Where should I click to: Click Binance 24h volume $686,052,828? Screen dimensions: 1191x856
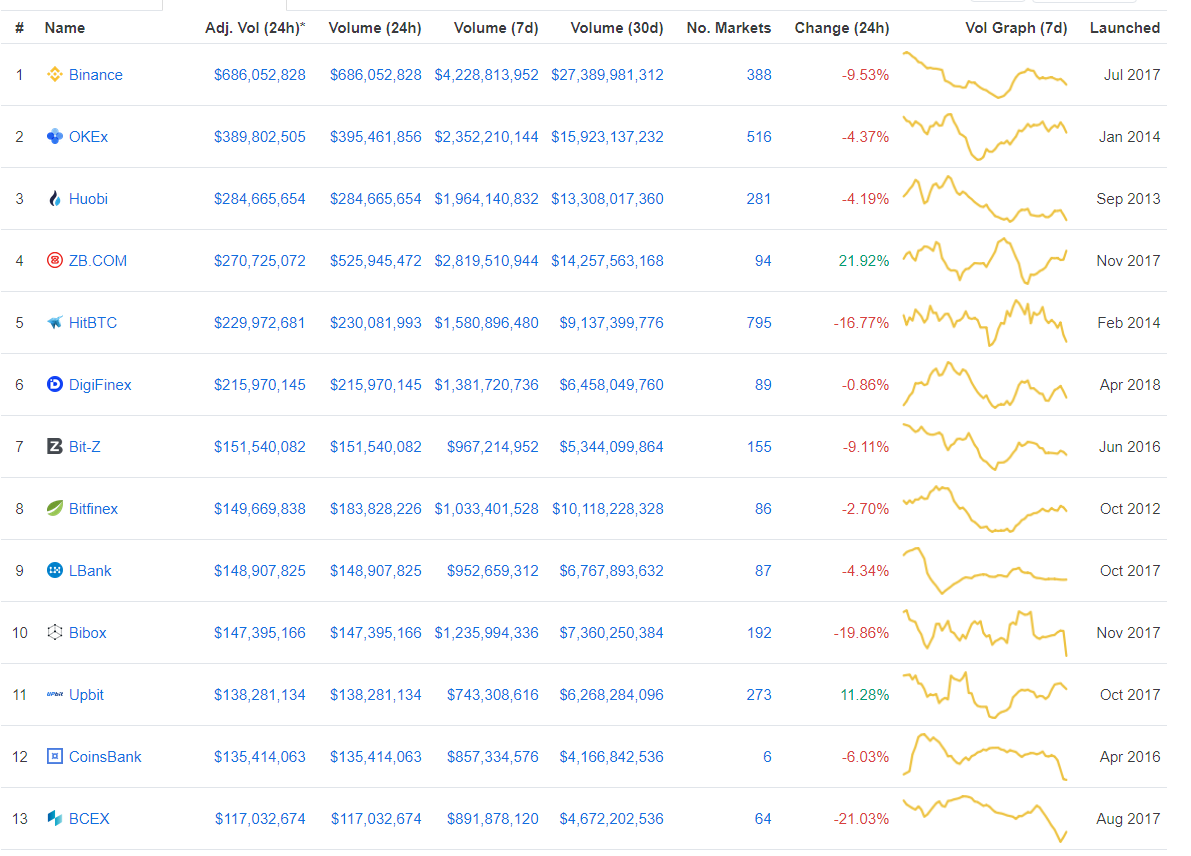pos(375,75)
